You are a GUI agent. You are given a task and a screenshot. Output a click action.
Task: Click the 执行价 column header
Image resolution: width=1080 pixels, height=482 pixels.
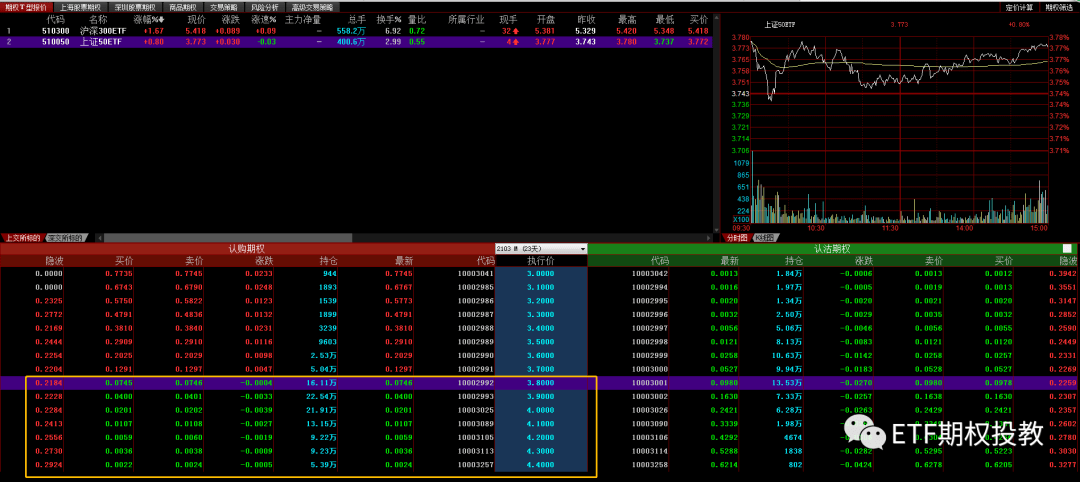pyautogui.click(x=541, y=261)
